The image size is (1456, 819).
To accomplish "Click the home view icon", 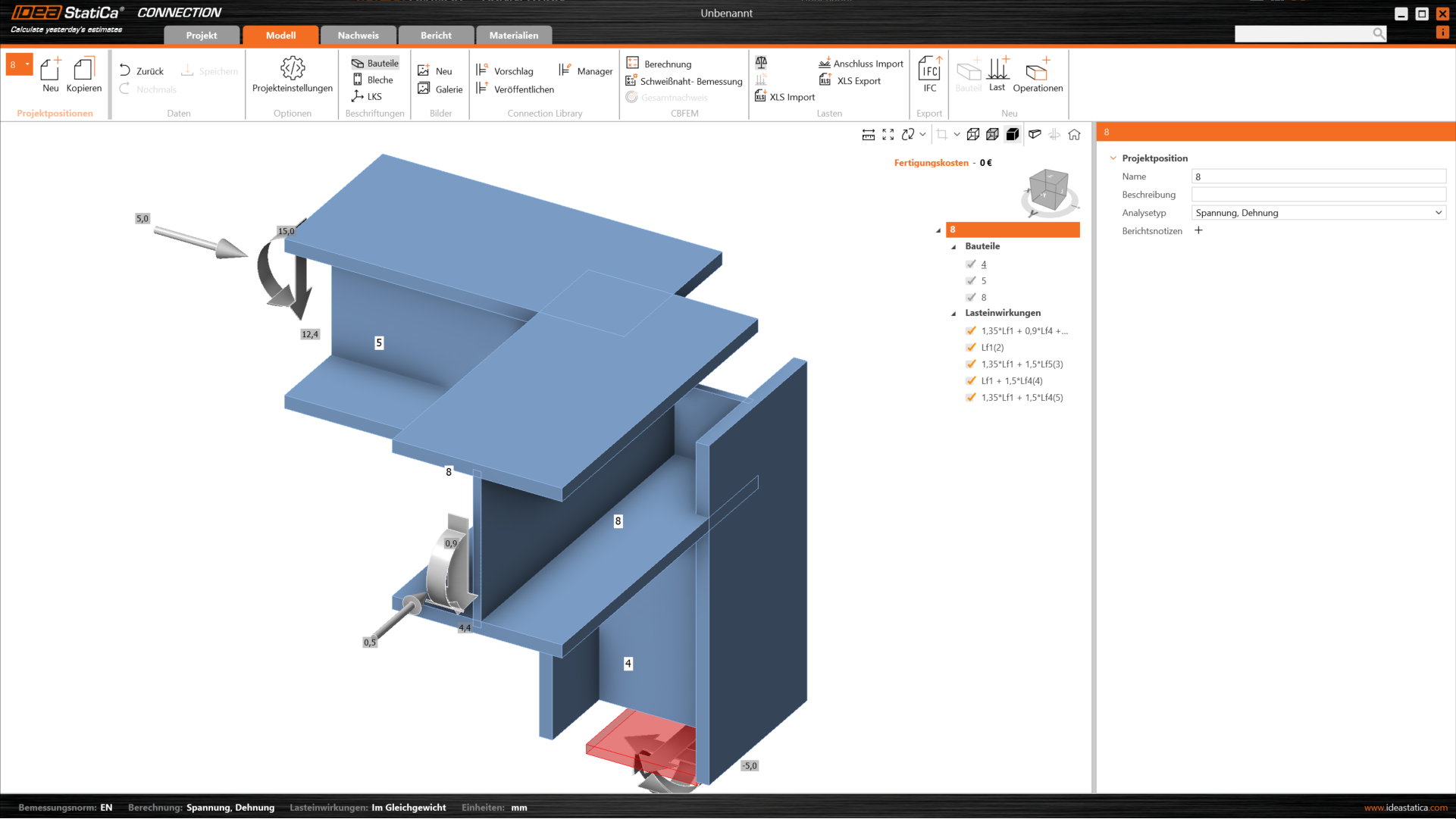I will point(1074,134).
